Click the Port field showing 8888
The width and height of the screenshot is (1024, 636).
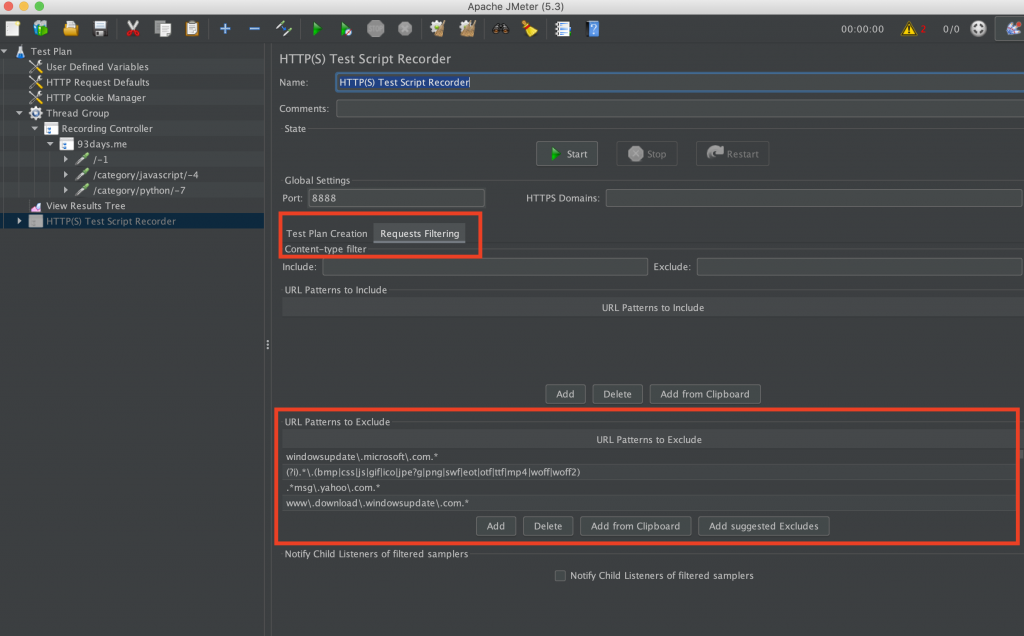click(396, 198)
